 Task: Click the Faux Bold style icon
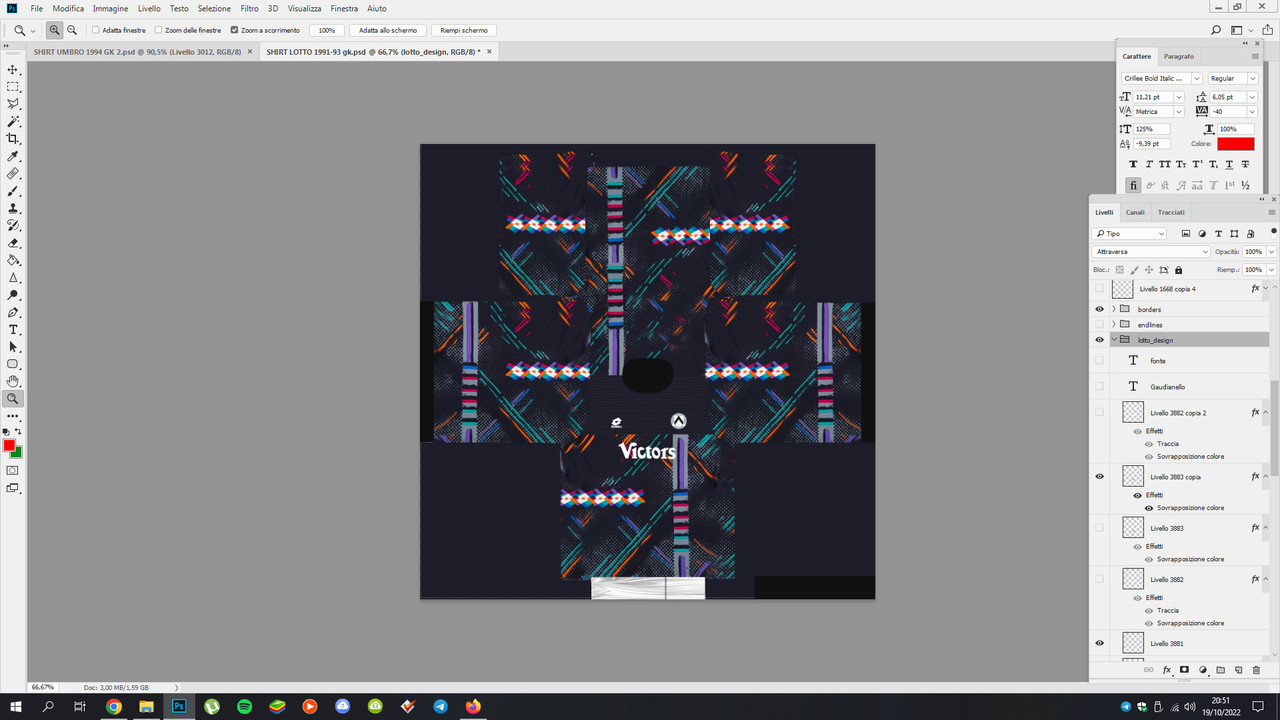point(1133,164)
